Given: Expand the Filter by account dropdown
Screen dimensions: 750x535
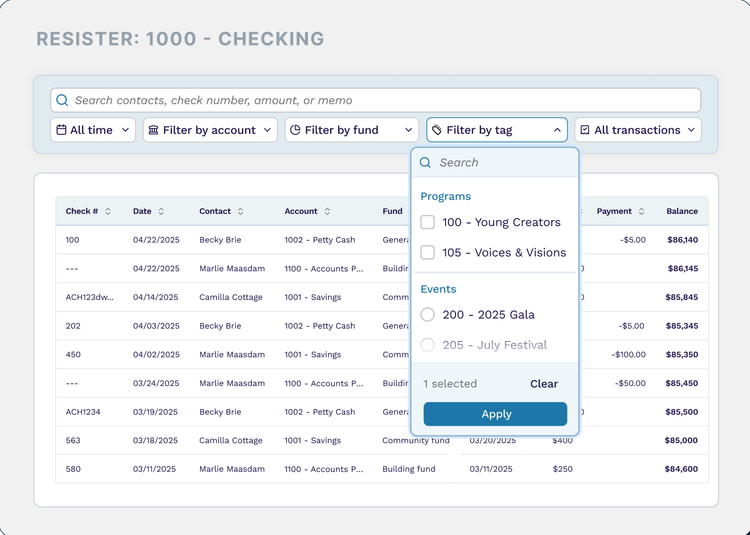Looking at the screenshot, I should click(211, 130).
